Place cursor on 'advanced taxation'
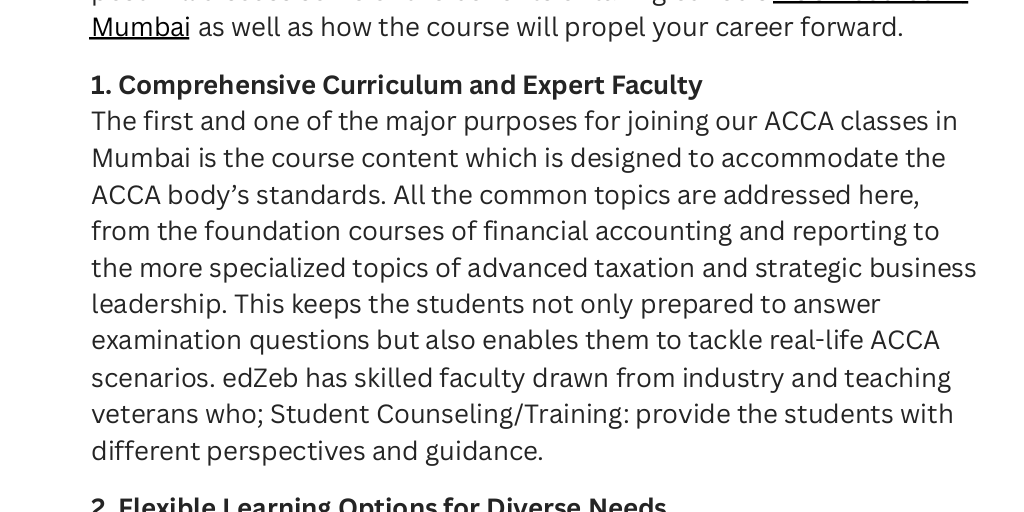The image size is (1024, 512). [581, 268]
